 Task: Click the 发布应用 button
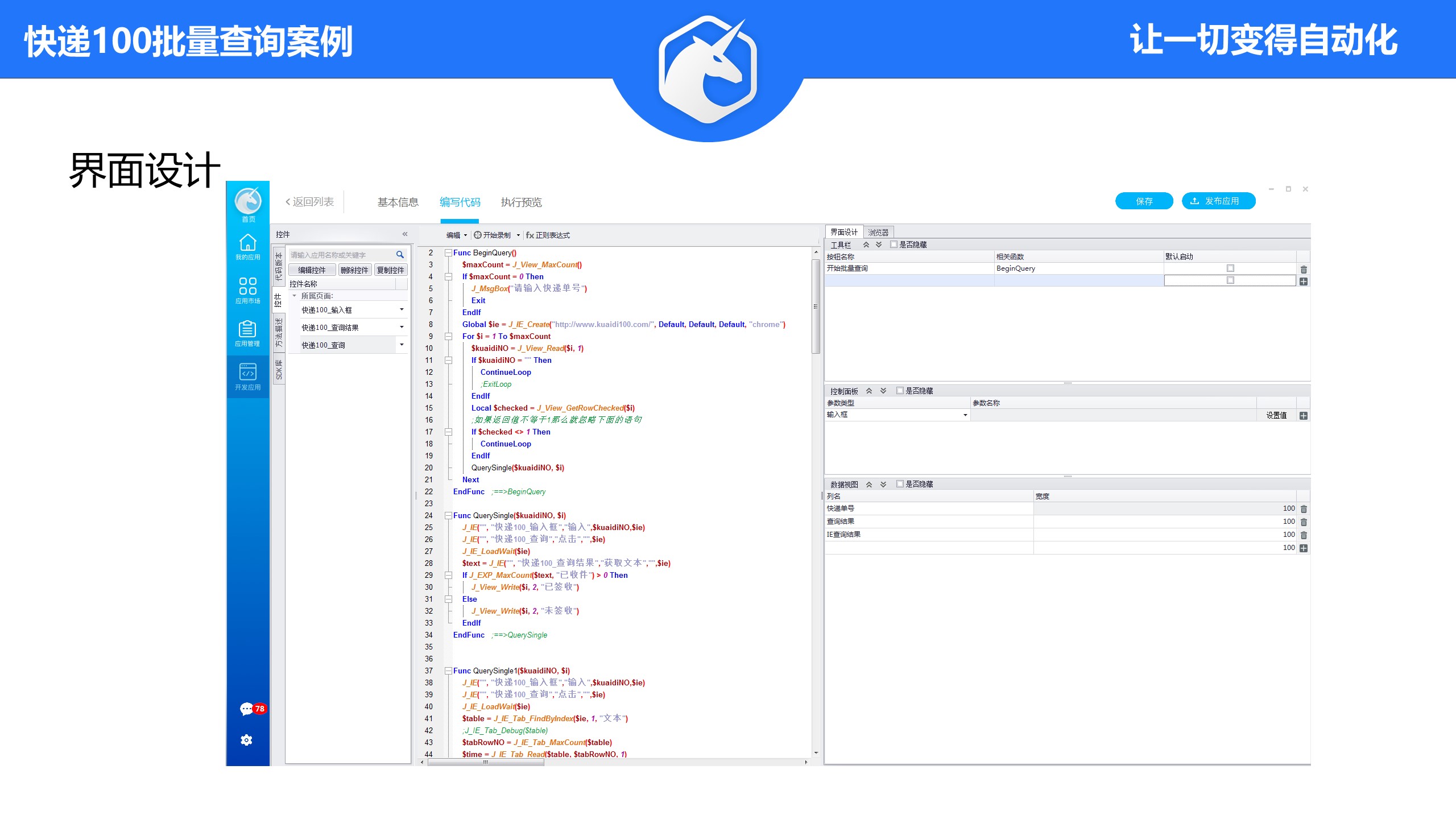[1218, 201]
